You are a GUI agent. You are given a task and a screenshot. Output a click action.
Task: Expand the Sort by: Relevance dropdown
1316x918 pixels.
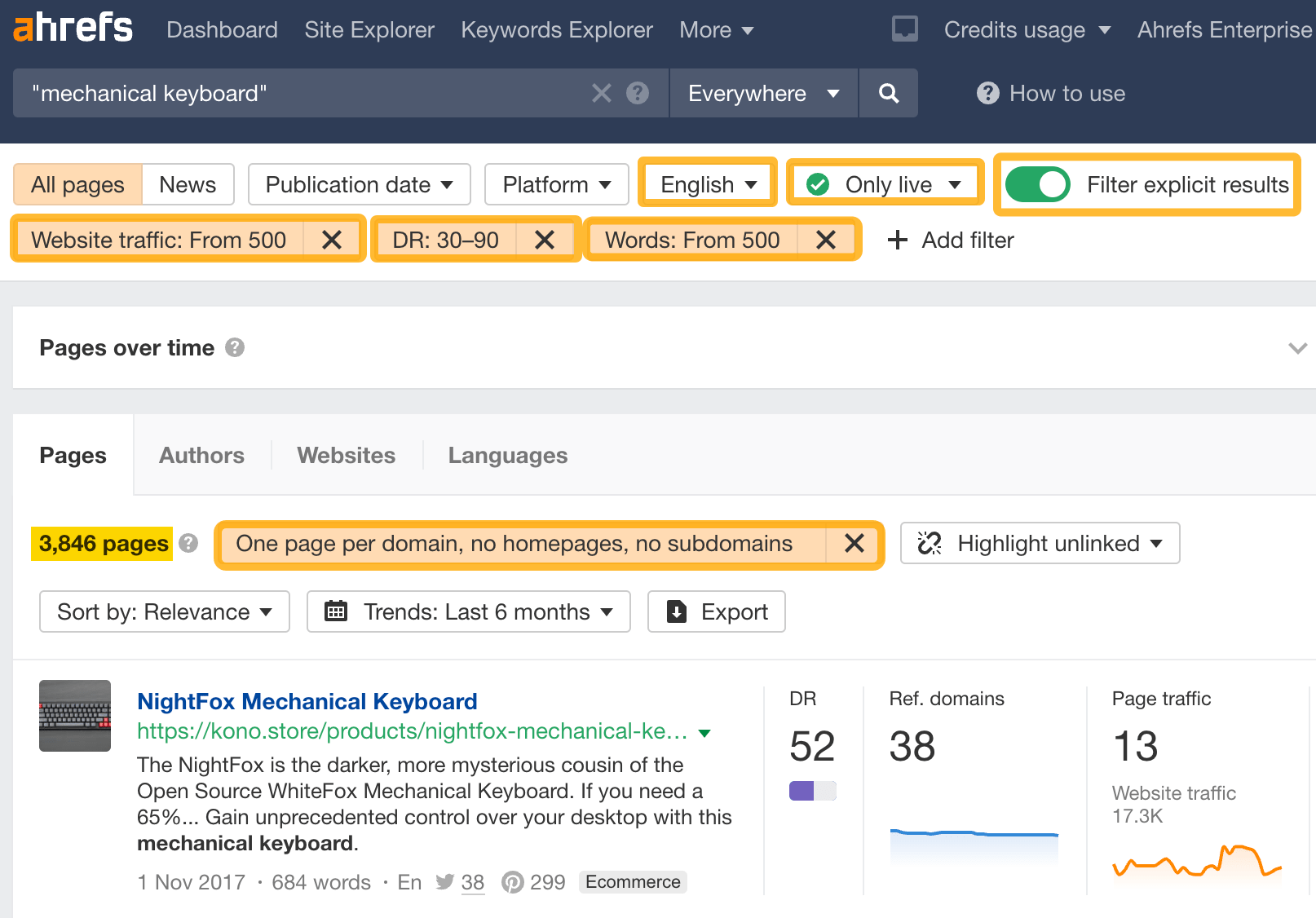(163, 611)
